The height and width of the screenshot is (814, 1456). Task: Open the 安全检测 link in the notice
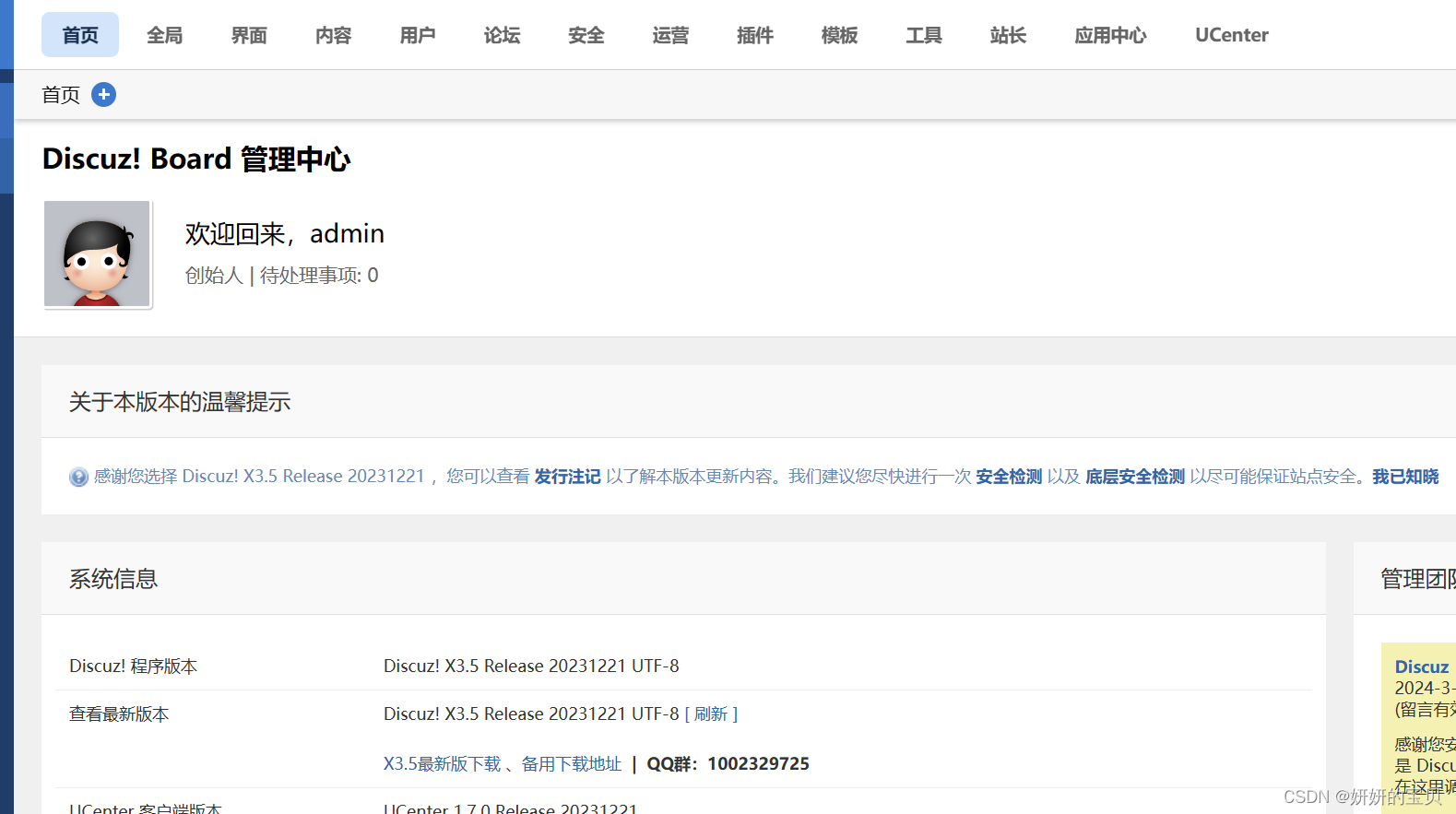[x=1009, y=477]
